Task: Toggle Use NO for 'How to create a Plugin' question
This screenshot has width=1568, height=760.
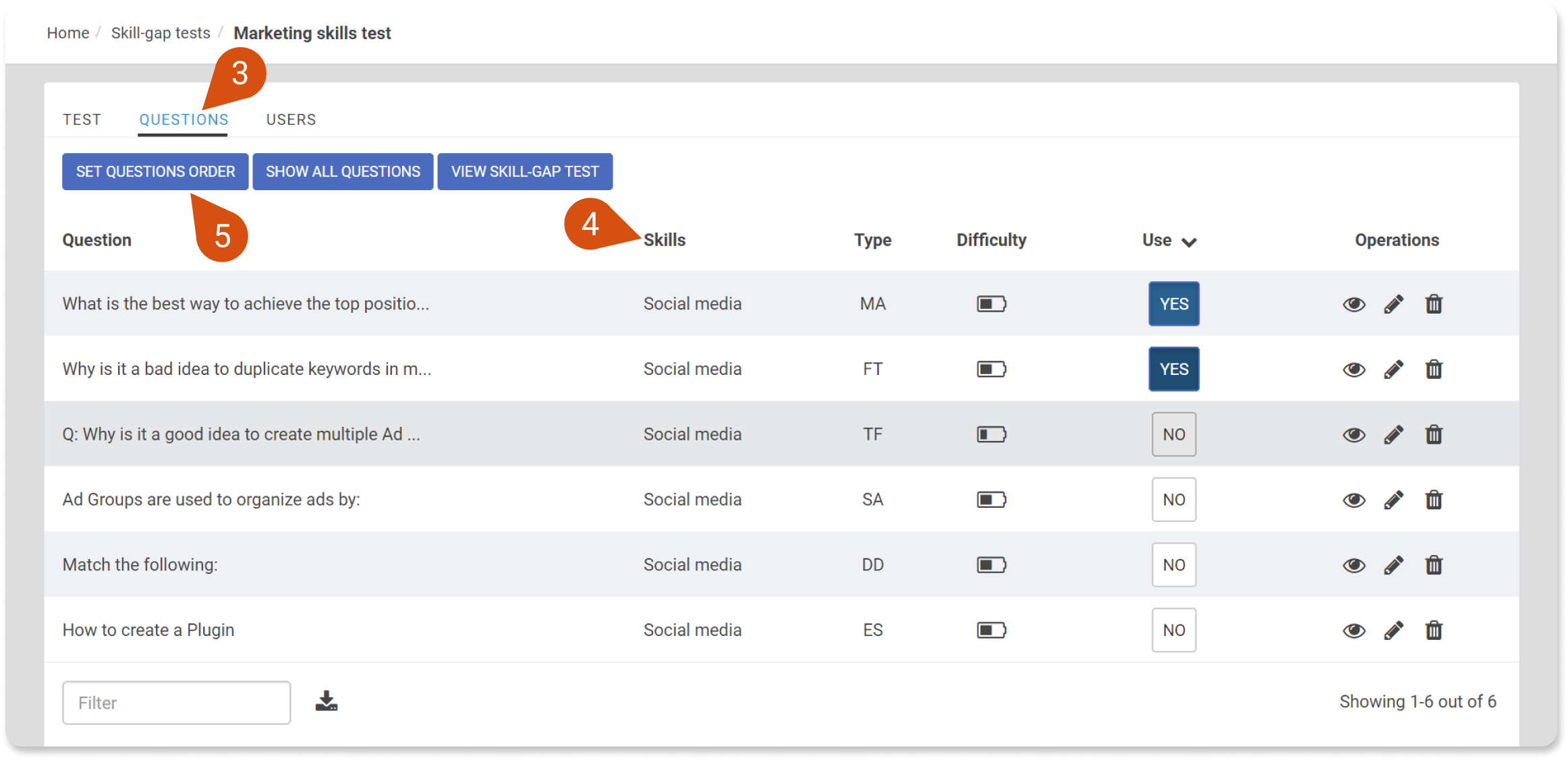Action: [1174, 631]
